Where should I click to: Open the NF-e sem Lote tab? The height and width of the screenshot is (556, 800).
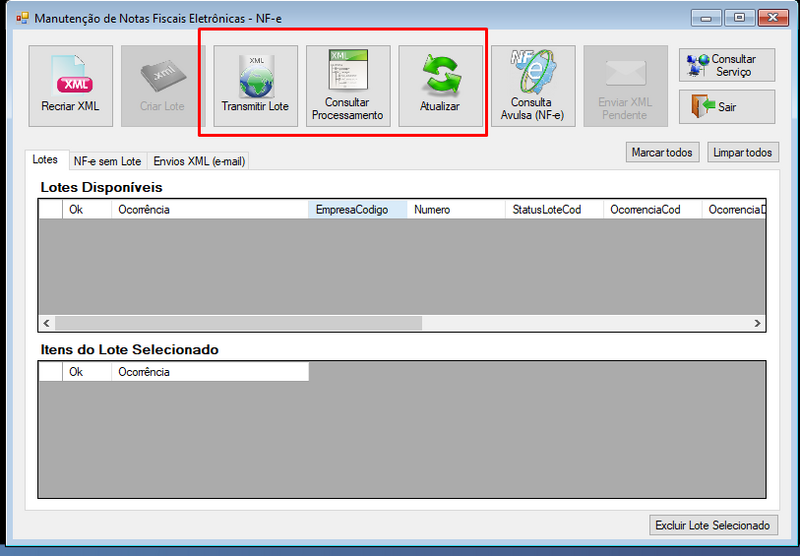107,161
